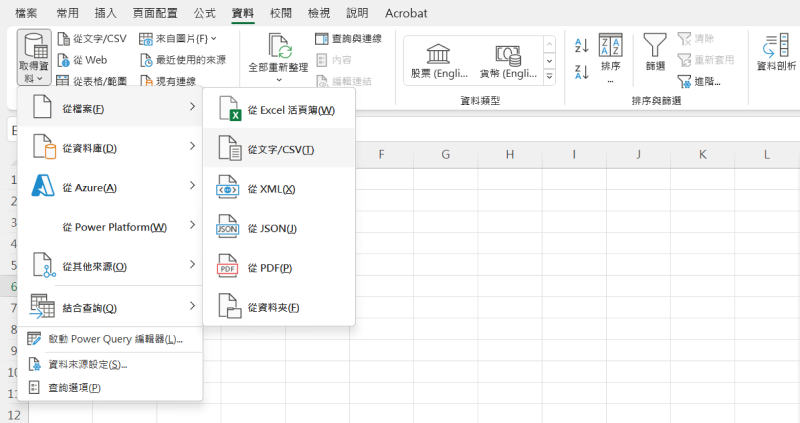Expand 從資料庫(D) submenu
This screenshot has height=423, width=800.
110,147
